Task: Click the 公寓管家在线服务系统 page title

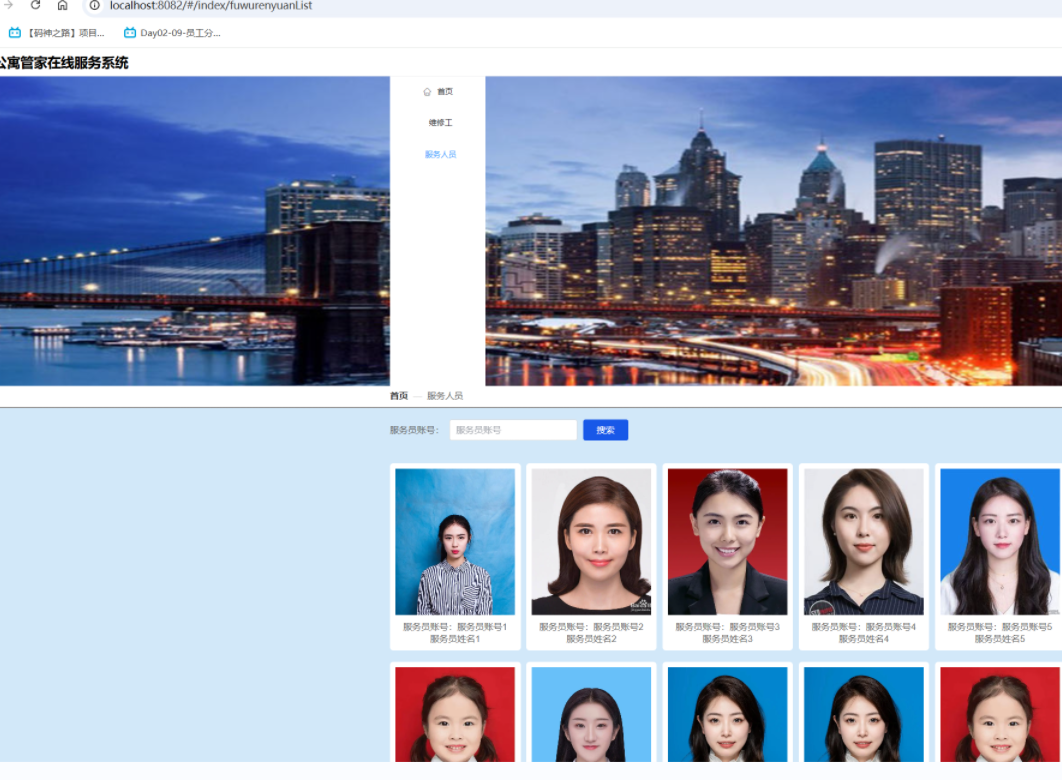Action: tap(63, 63)
